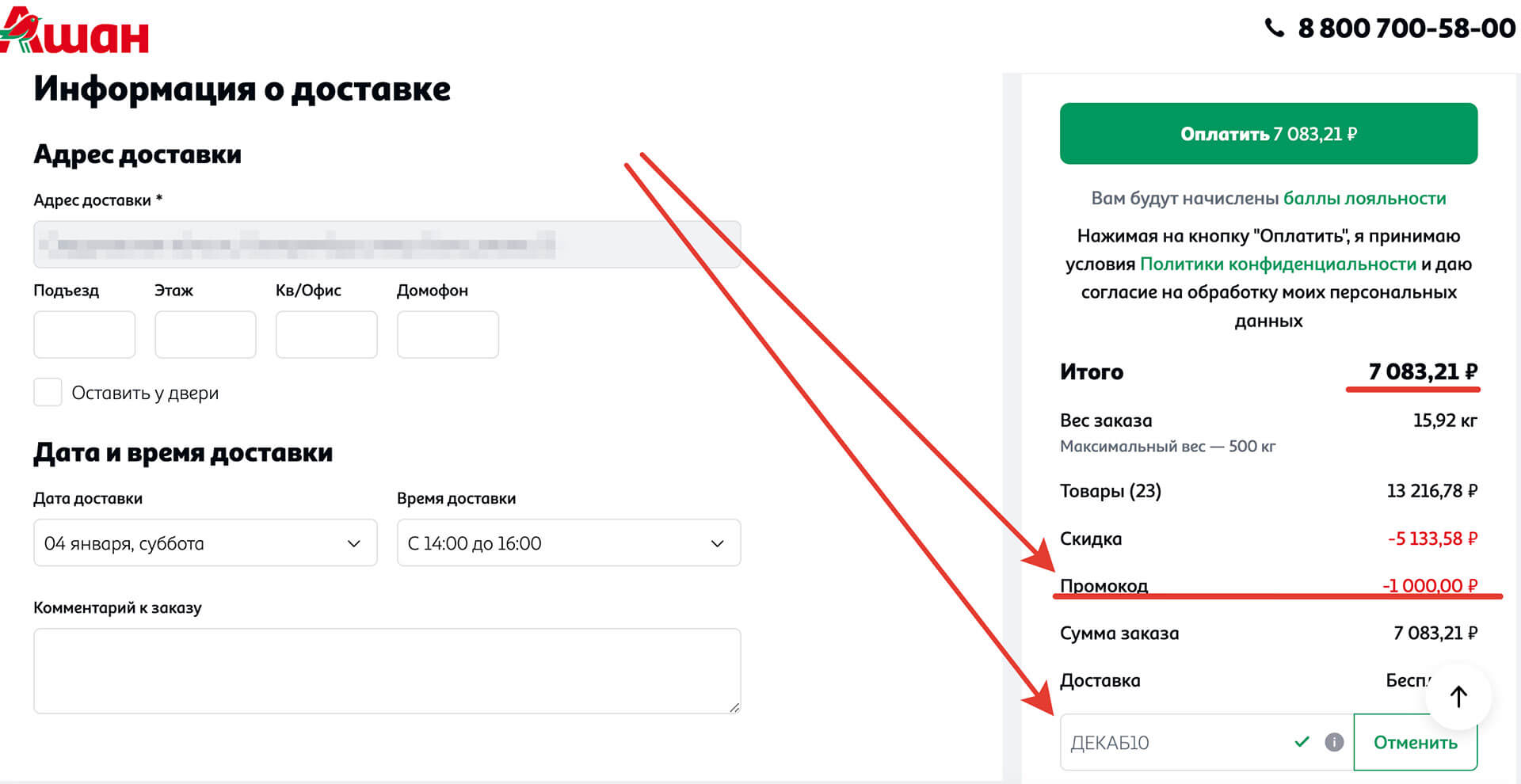Open the delivery time dropdown
The width and height of the screenshot is (1521, 784).
coord(567,543)
